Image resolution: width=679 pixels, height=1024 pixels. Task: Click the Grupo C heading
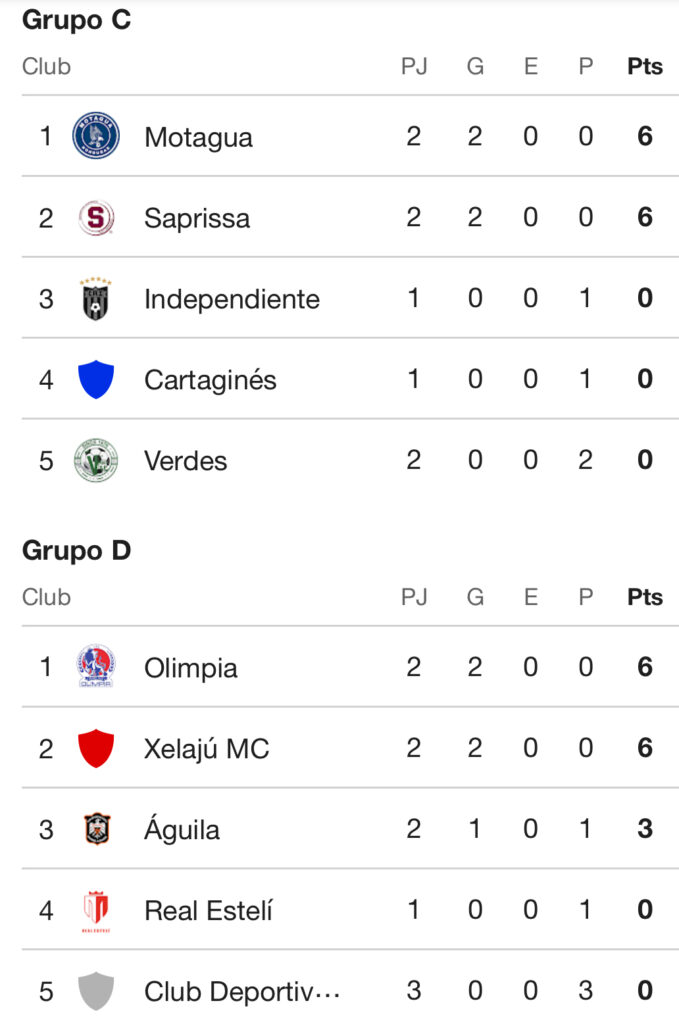[x=76, y=20]
